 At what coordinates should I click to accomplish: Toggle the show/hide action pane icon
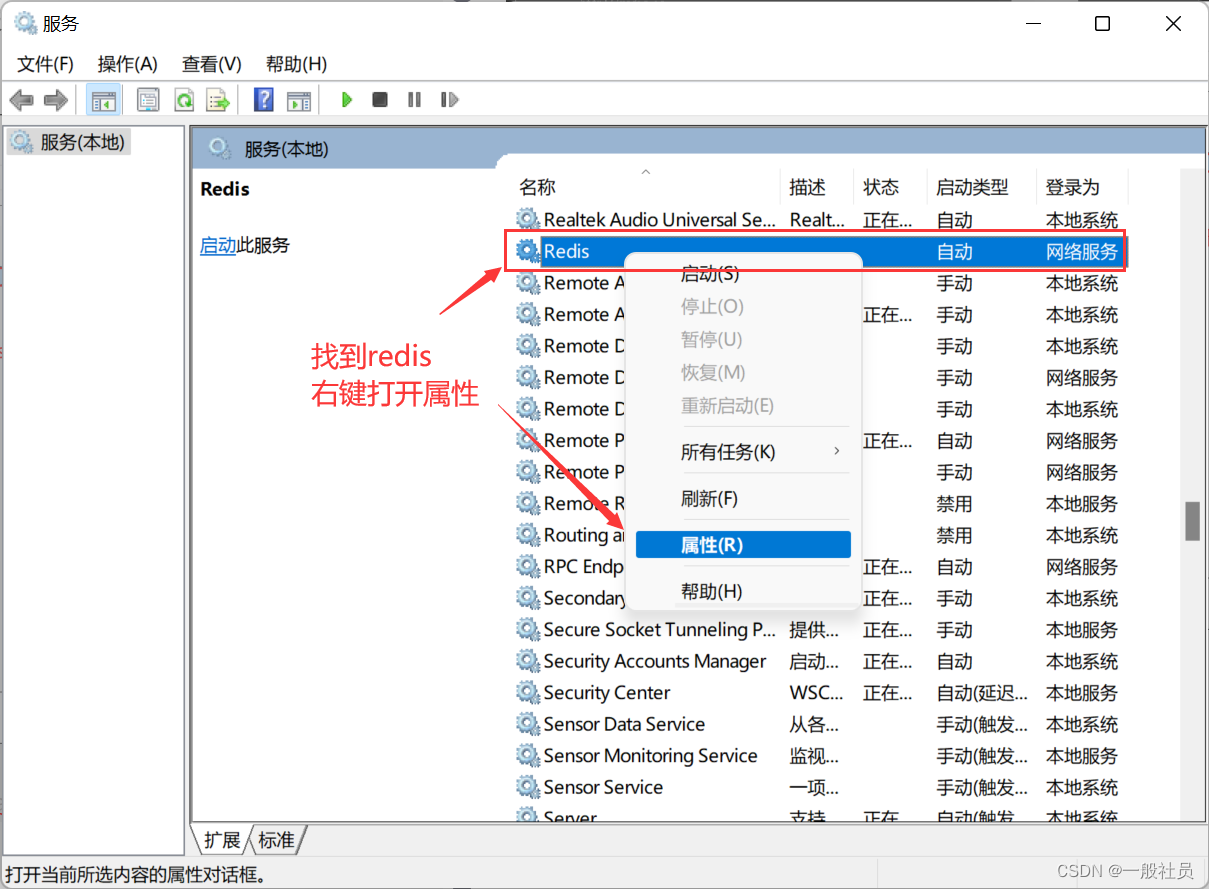[298, 100]
